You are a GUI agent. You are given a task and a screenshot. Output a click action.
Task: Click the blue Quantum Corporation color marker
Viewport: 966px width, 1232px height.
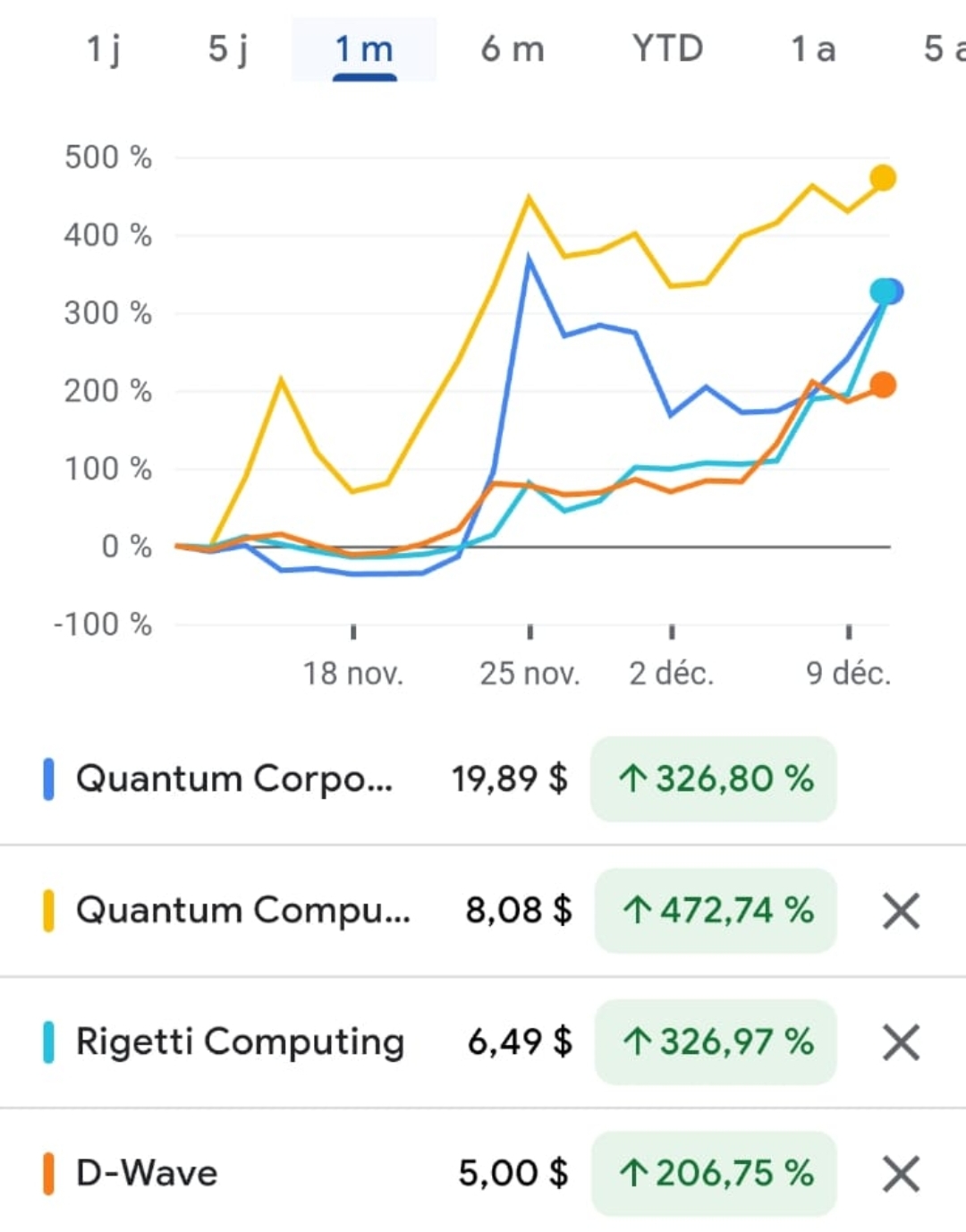(x=49, y=778)
